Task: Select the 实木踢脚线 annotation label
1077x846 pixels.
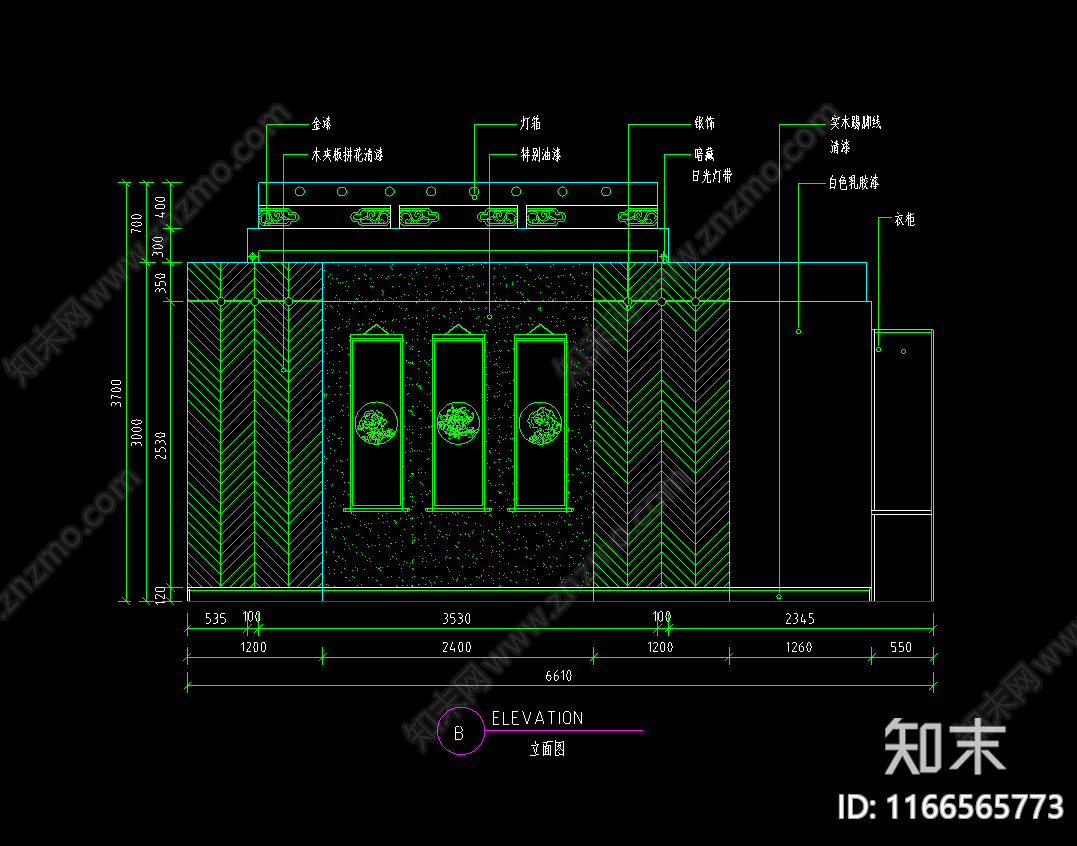Action: pos(856,123)
